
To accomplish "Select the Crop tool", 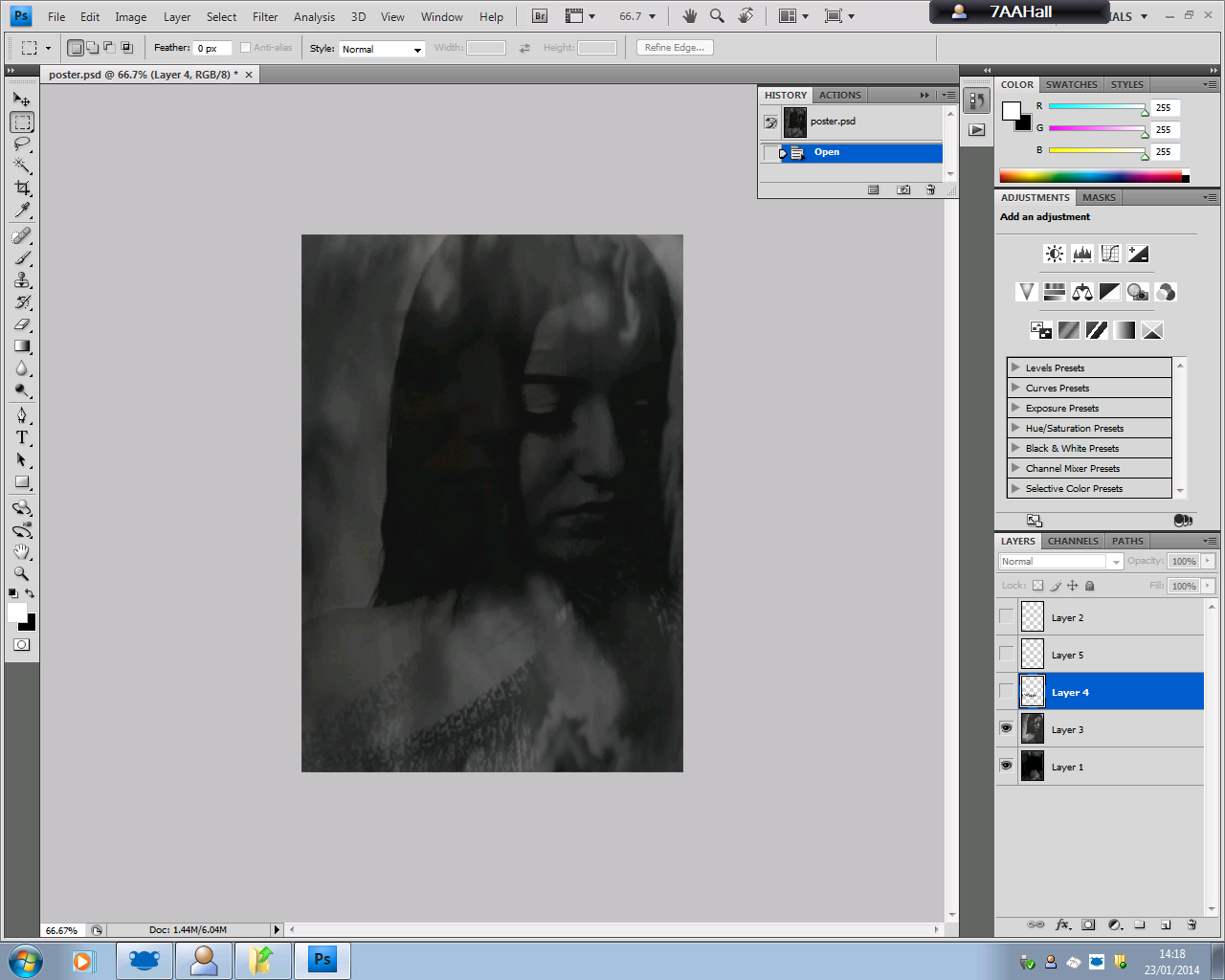I will click(x=22, y=188).
